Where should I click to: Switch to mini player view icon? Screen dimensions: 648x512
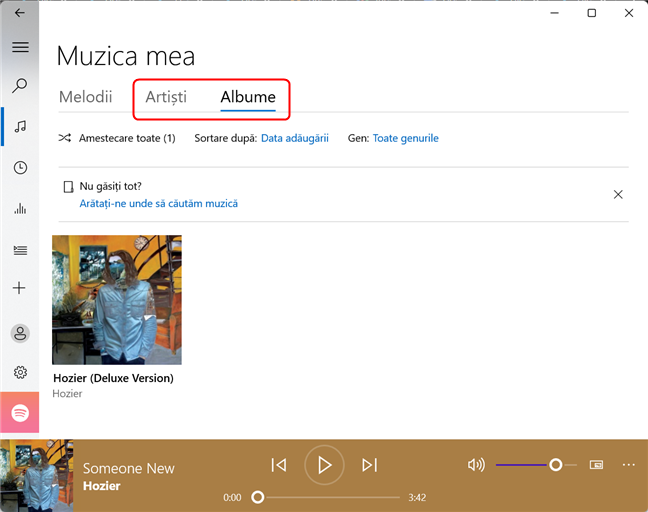click(596, 465)
